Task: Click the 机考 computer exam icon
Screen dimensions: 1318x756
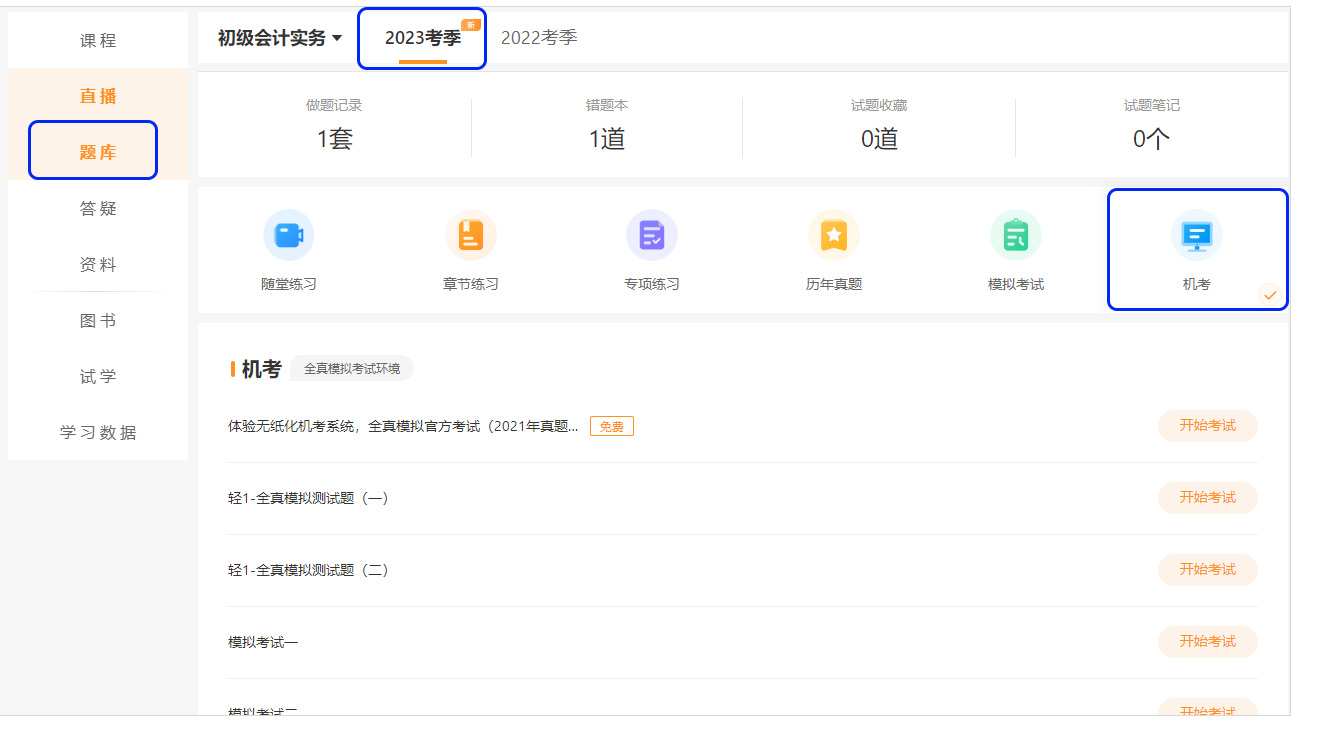Action: (1196, 248)
